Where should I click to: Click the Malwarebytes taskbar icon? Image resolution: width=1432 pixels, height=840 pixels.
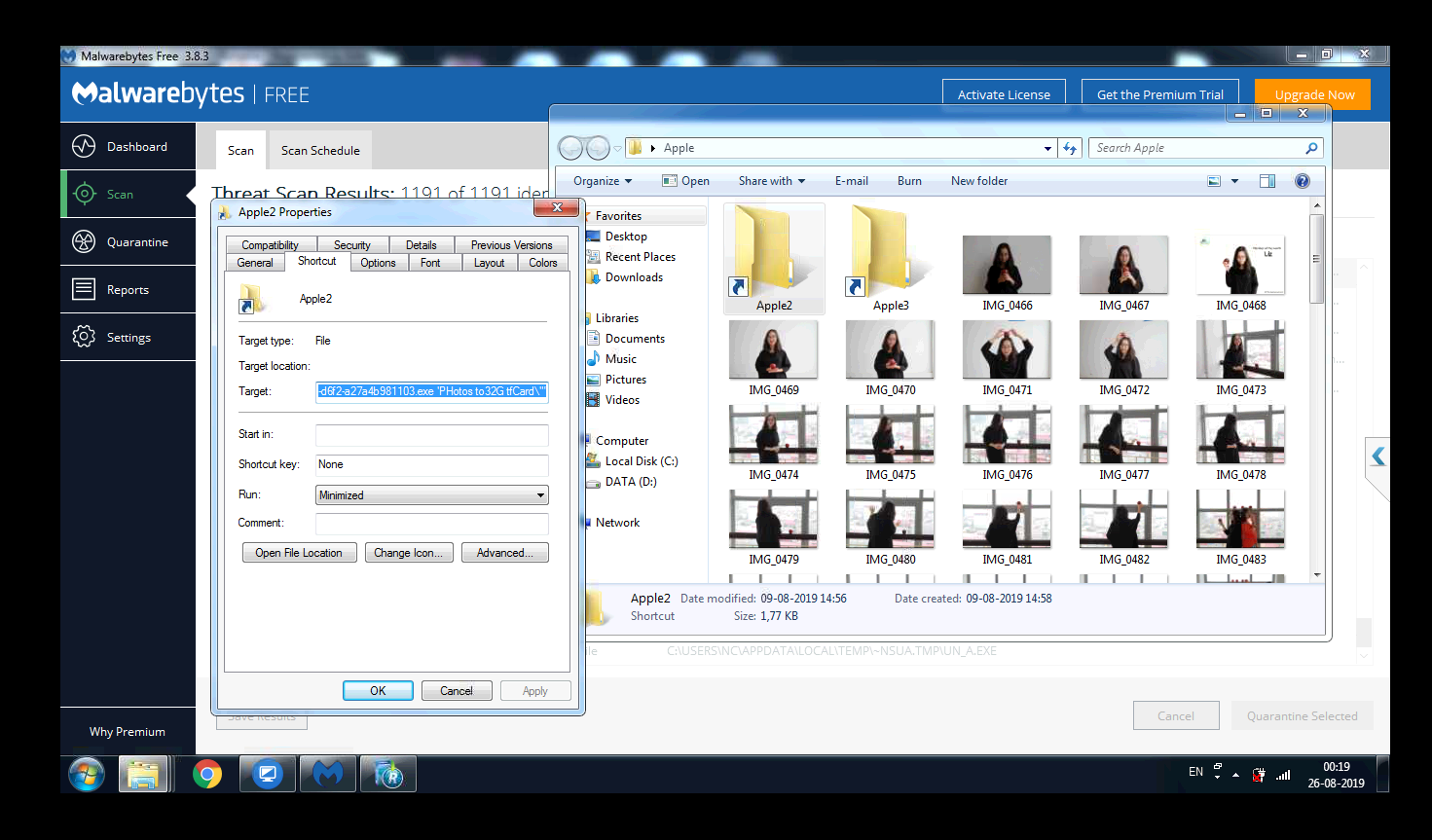[328, 775]
